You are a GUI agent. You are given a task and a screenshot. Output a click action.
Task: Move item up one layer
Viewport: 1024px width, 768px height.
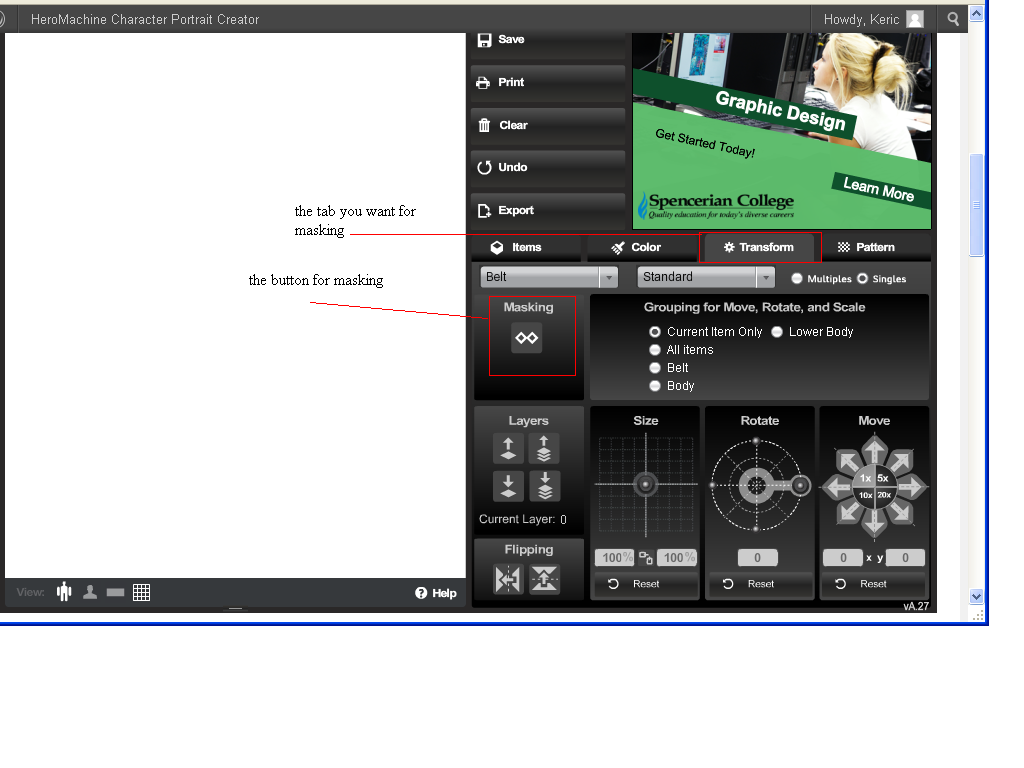pyautogui.click(x=508, y=449)
